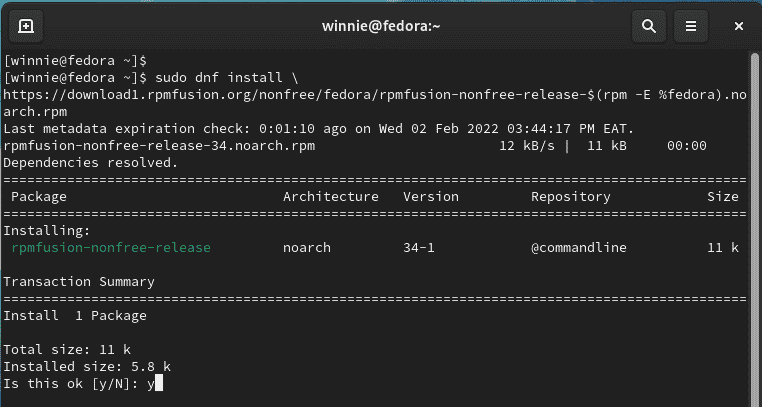Click the 'Install 1 Package' line

[75, 316]
